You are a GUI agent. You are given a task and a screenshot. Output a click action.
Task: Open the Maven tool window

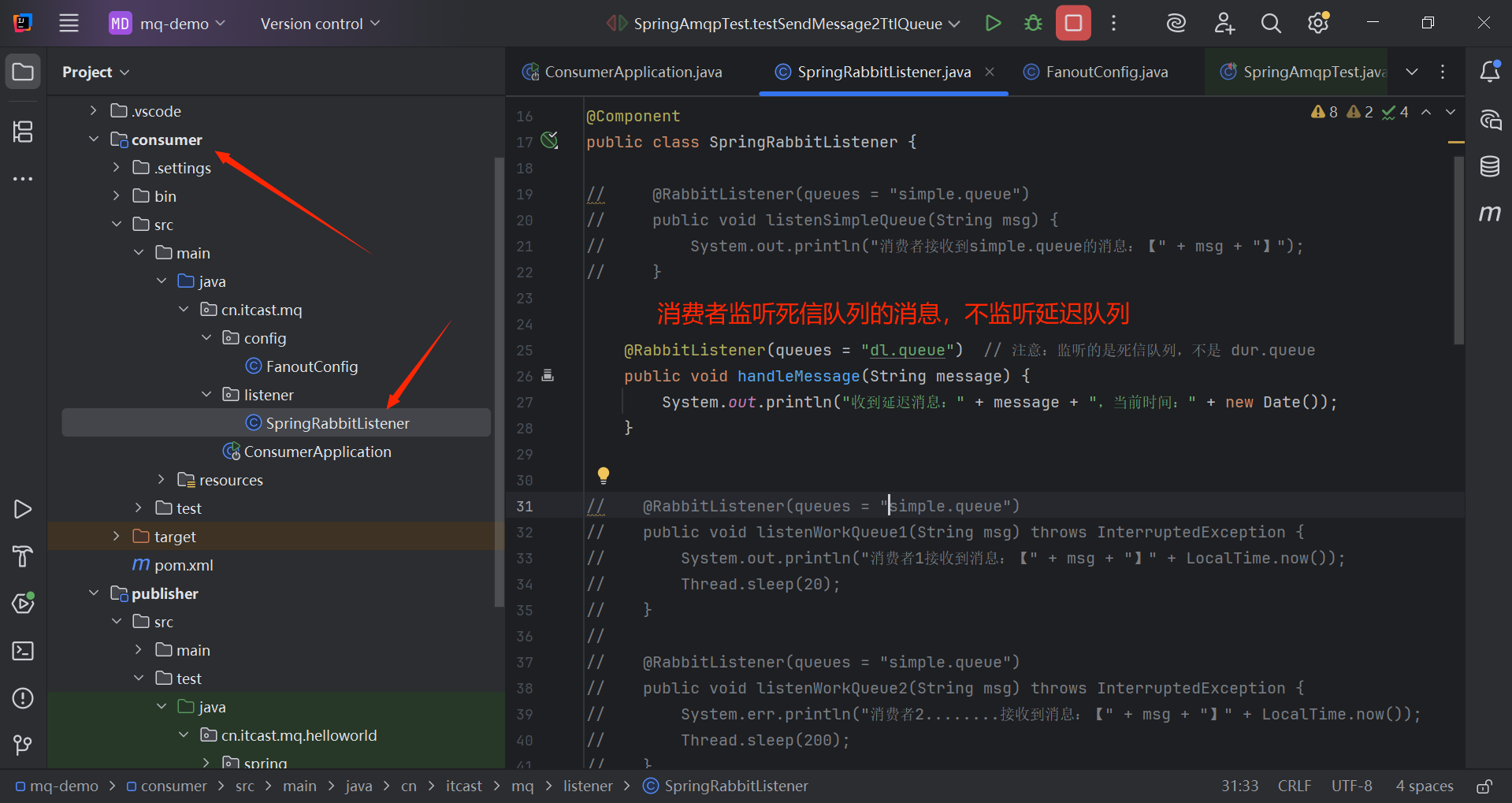click(x=1490, y=214)
